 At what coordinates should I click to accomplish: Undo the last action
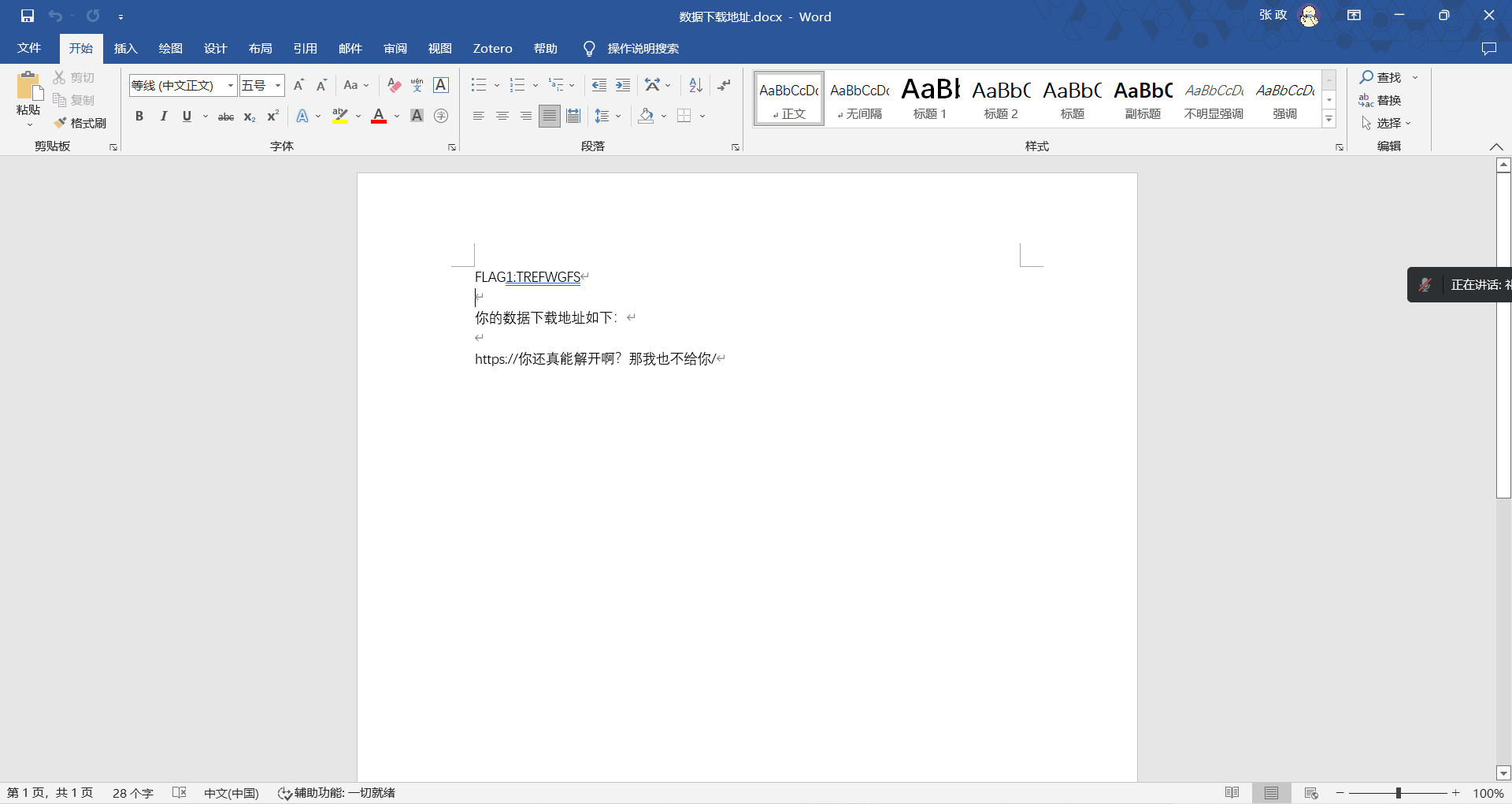(x=55, y=16)
